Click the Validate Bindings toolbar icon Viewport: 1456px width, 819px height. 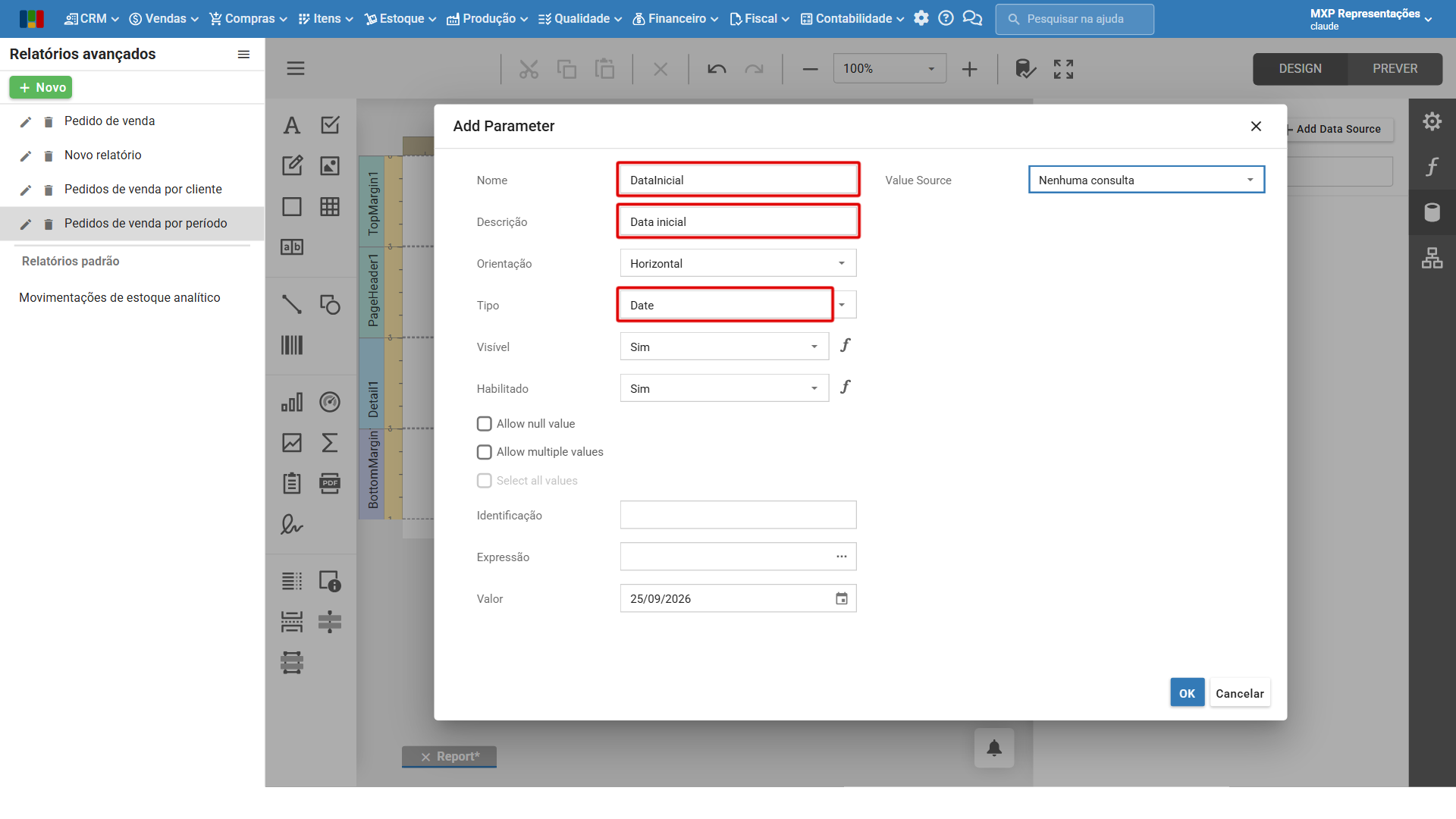click(1025, 69)
